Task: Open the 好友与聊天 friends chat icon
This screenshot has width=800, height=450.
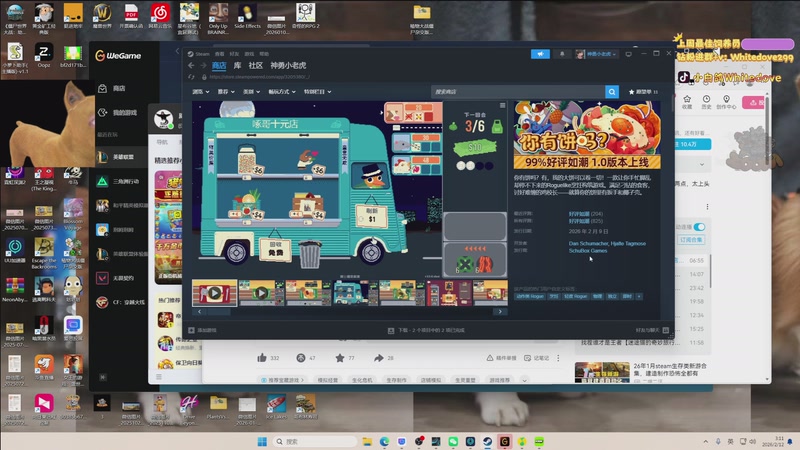Action: point(665,330)
